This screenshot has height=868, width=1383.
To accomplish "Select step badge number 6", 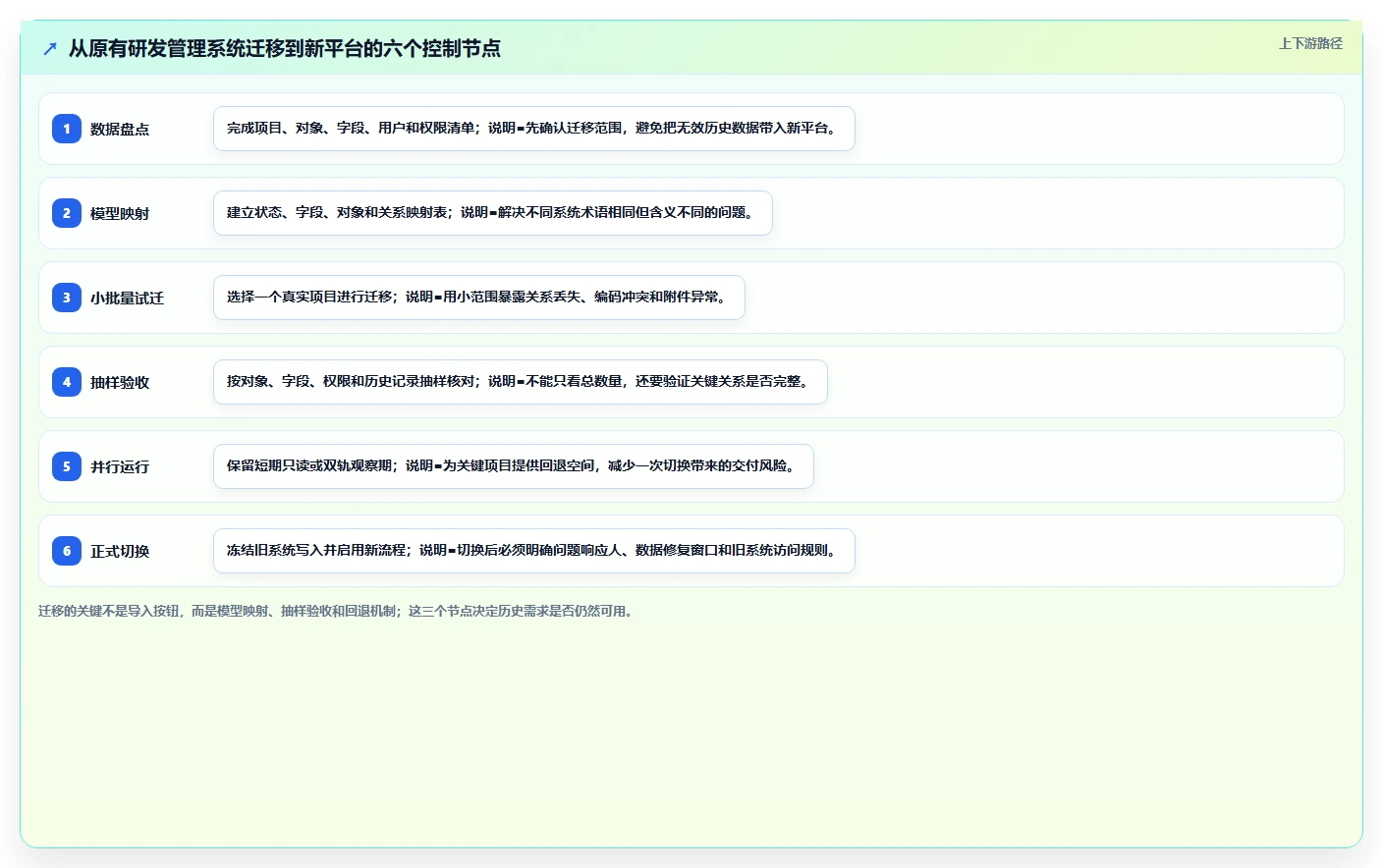I will [67, 551].
